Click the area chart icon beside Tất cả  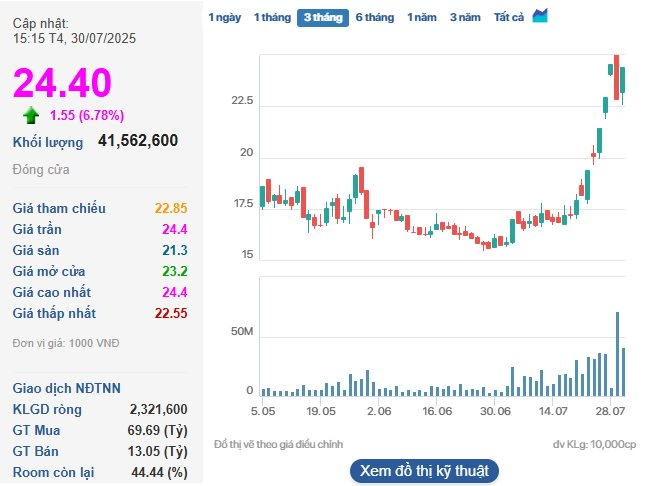pos(540,16)
